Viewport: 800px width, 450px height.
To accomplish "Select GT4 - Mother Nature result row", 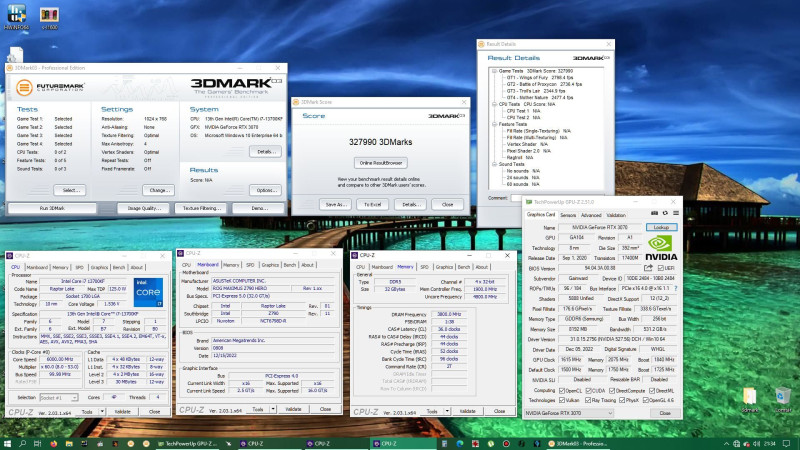I will click(539, 97).
